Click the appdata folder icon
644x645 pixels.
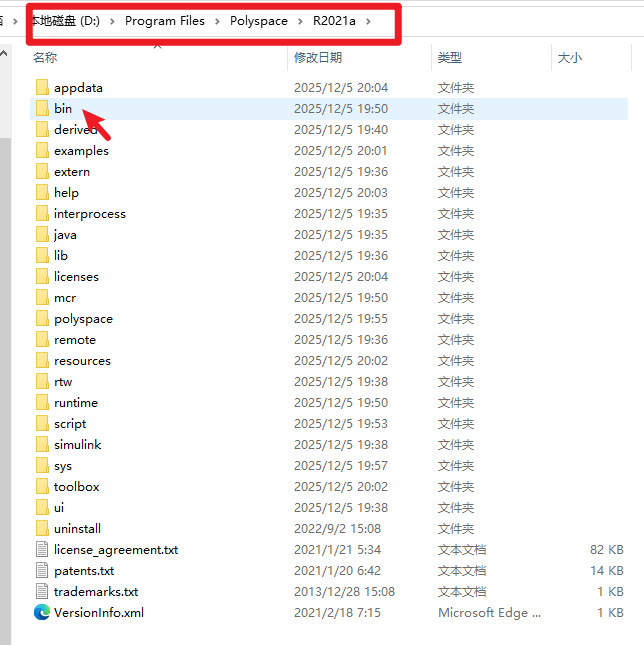click(x=42, y=88)
